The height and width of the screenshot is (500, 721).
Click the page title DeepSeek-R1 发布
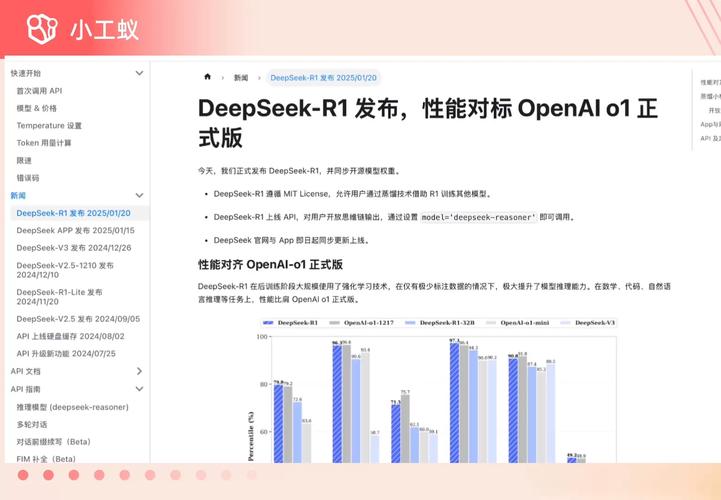pyautogui.click(x=428, y=123)
